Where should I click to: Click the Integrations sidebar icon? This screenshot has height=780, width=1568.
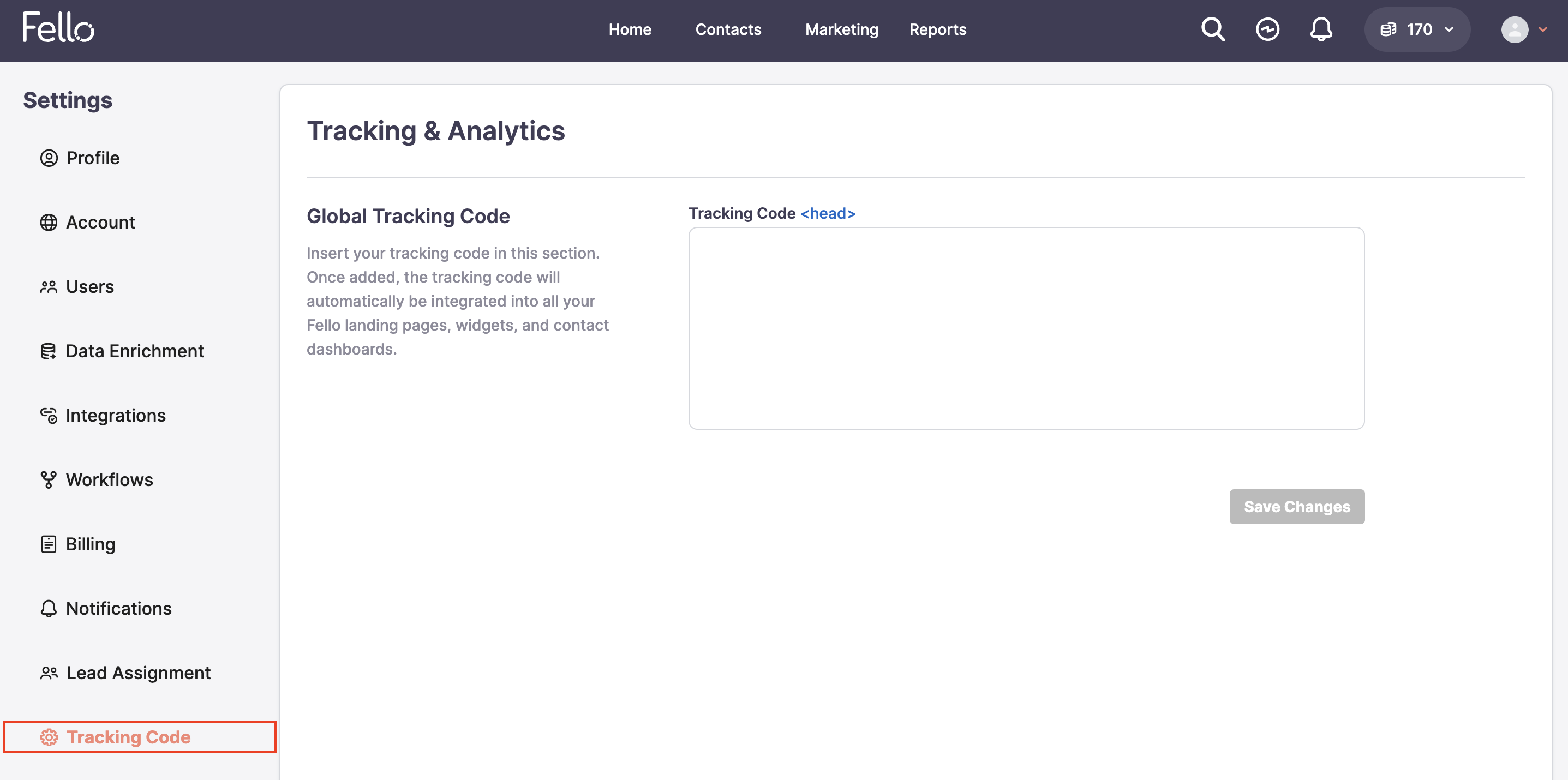coord(49,416)
